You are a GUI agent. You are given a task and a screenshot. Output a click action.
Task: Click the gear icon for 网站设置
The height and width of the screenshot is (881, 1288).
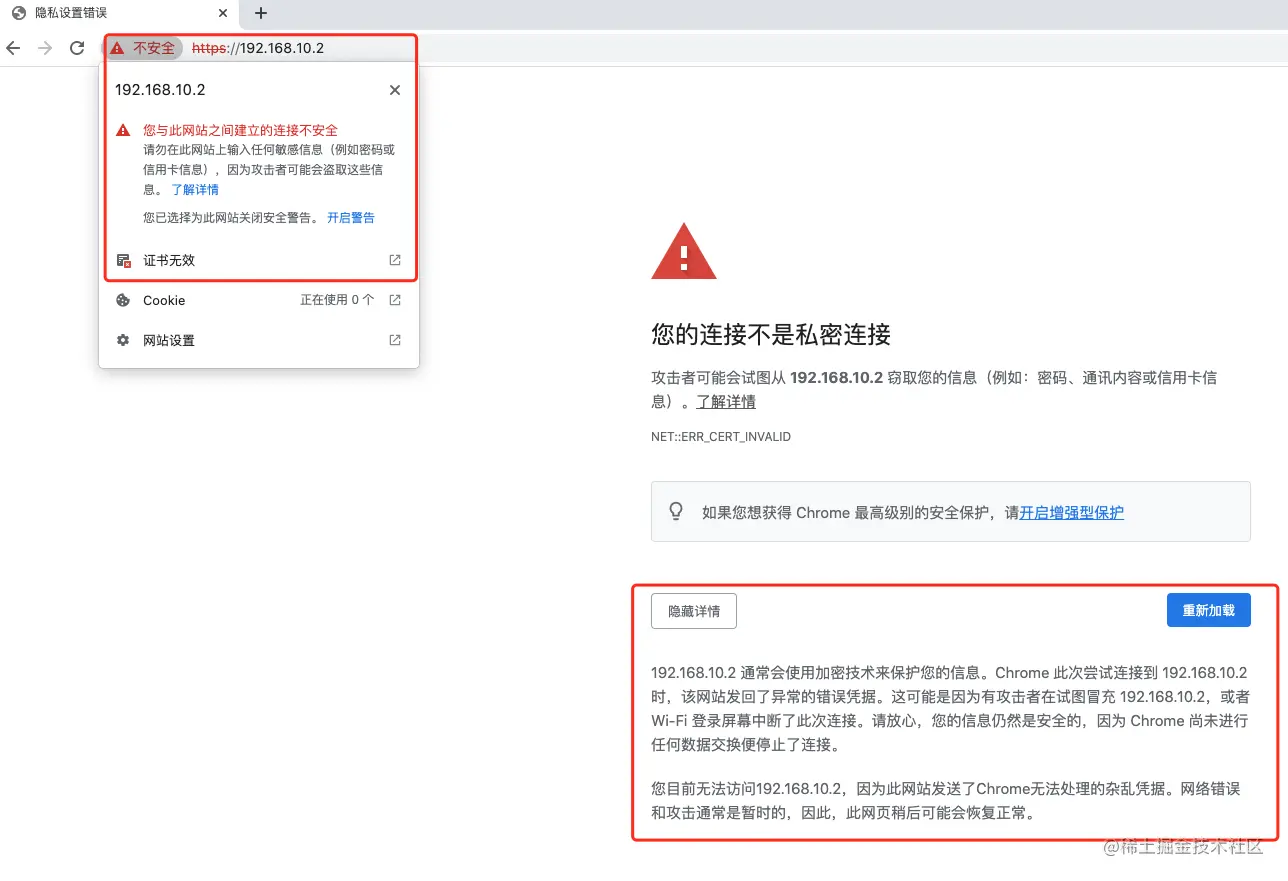coord(123,340)
